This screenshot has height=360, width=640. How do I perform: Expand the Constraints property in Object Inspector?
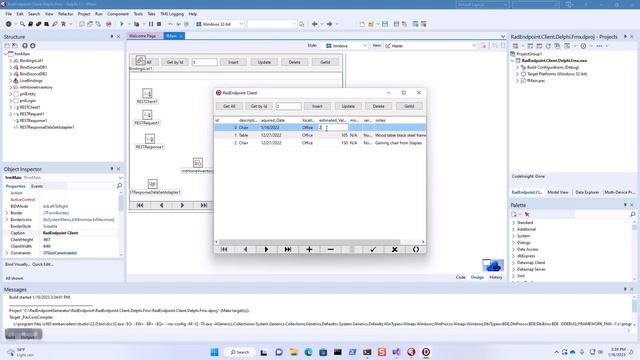[7, 253]
